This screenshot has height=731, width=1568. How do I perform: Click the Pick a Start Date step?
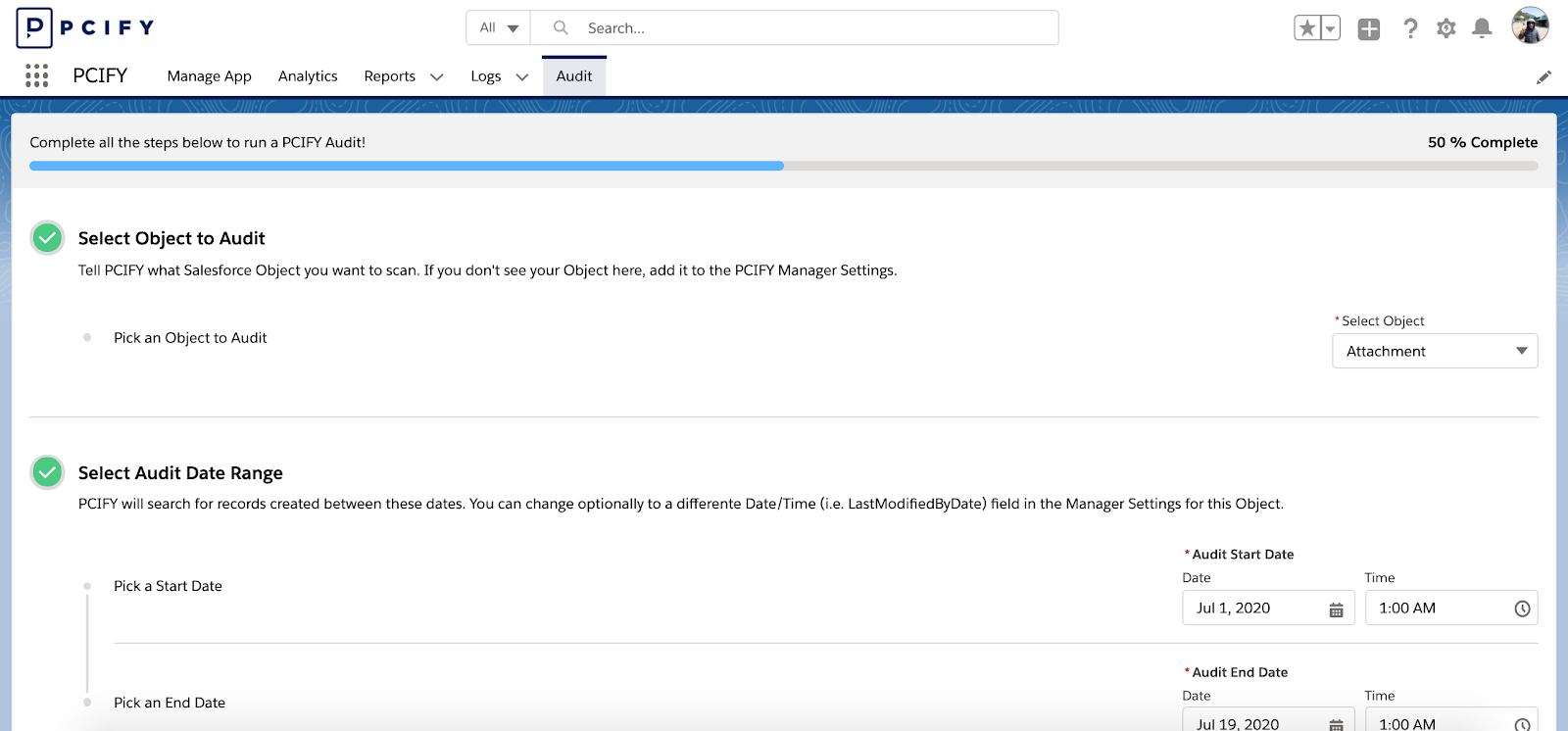pos(168,586)
